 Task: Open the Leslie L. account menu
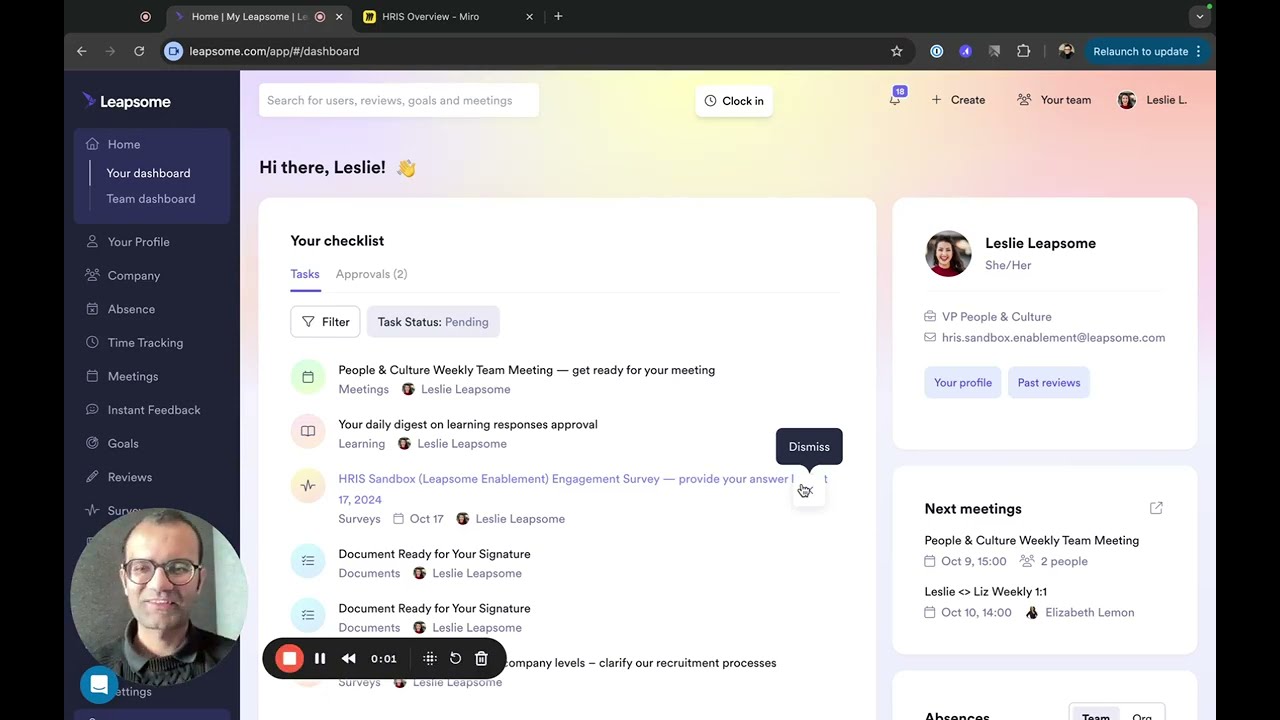click(x=1152, y=100)
